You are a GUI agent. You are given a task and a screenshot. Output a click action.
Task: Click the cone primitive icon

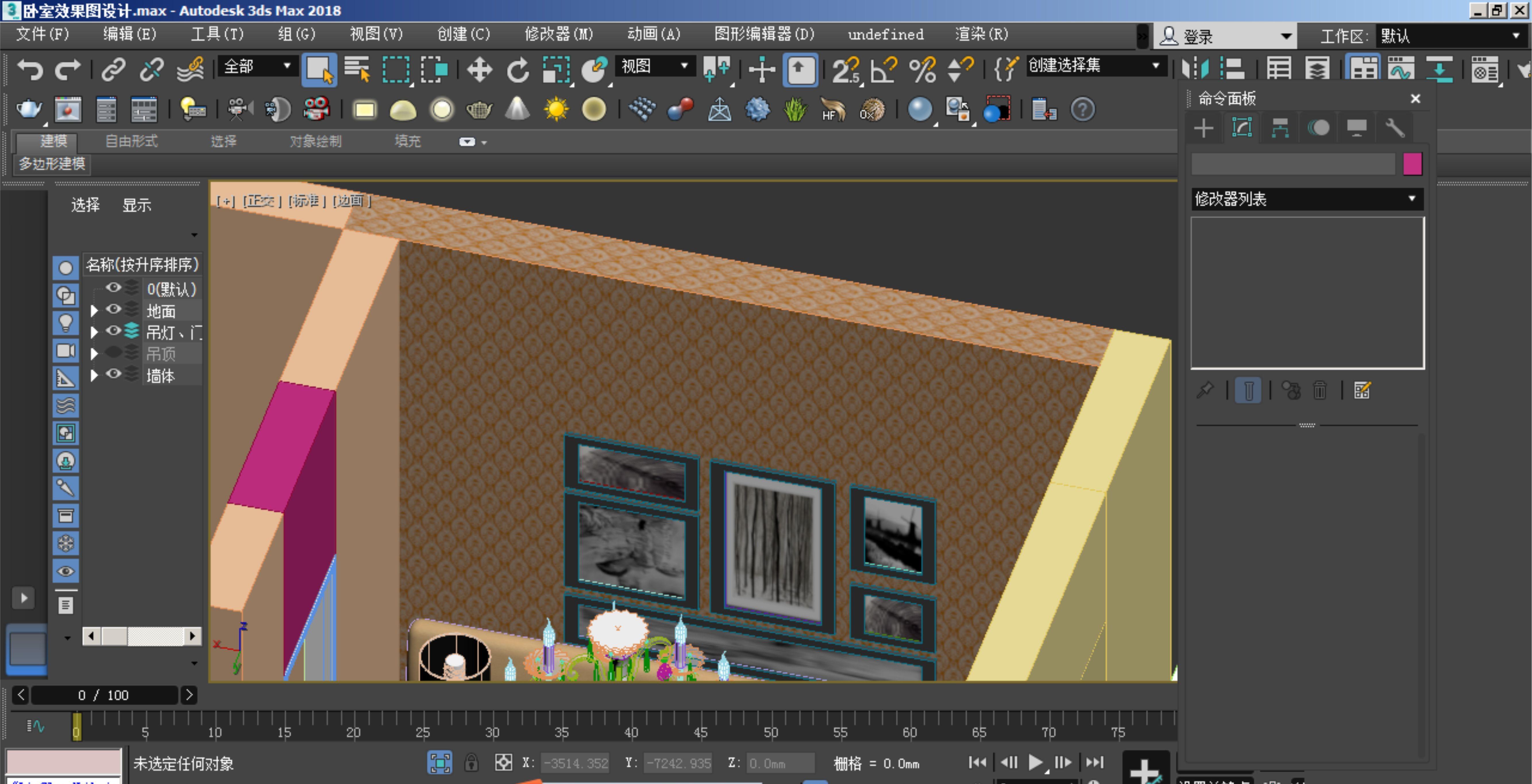tap(517, 109)
